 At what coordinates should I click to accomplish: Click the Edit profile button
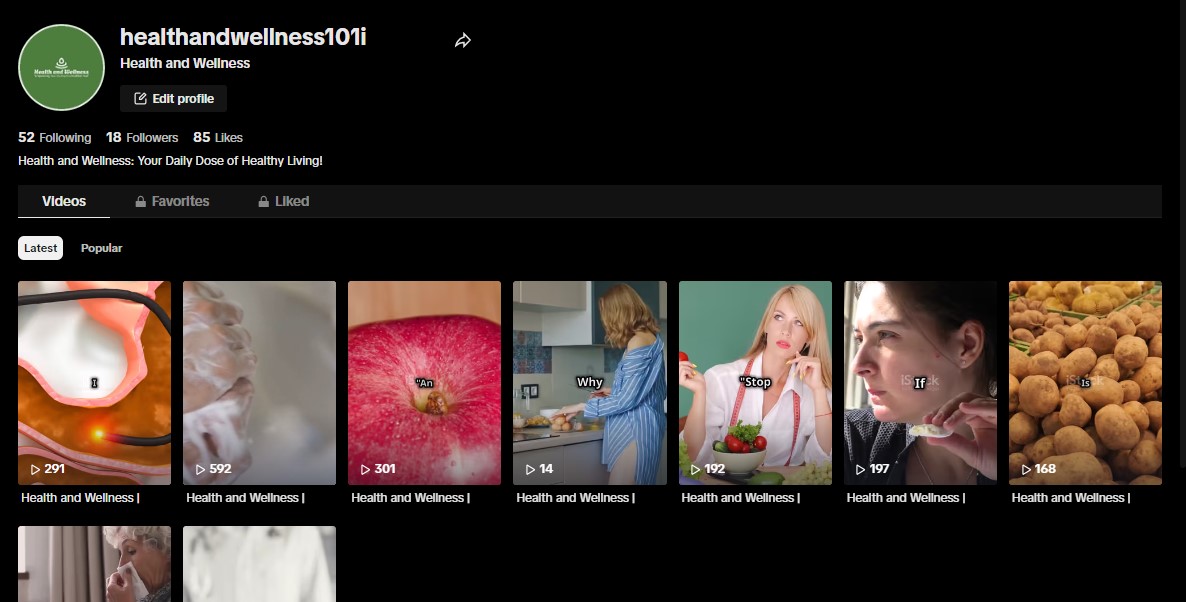pyautogui.click(x=173, y=98)
